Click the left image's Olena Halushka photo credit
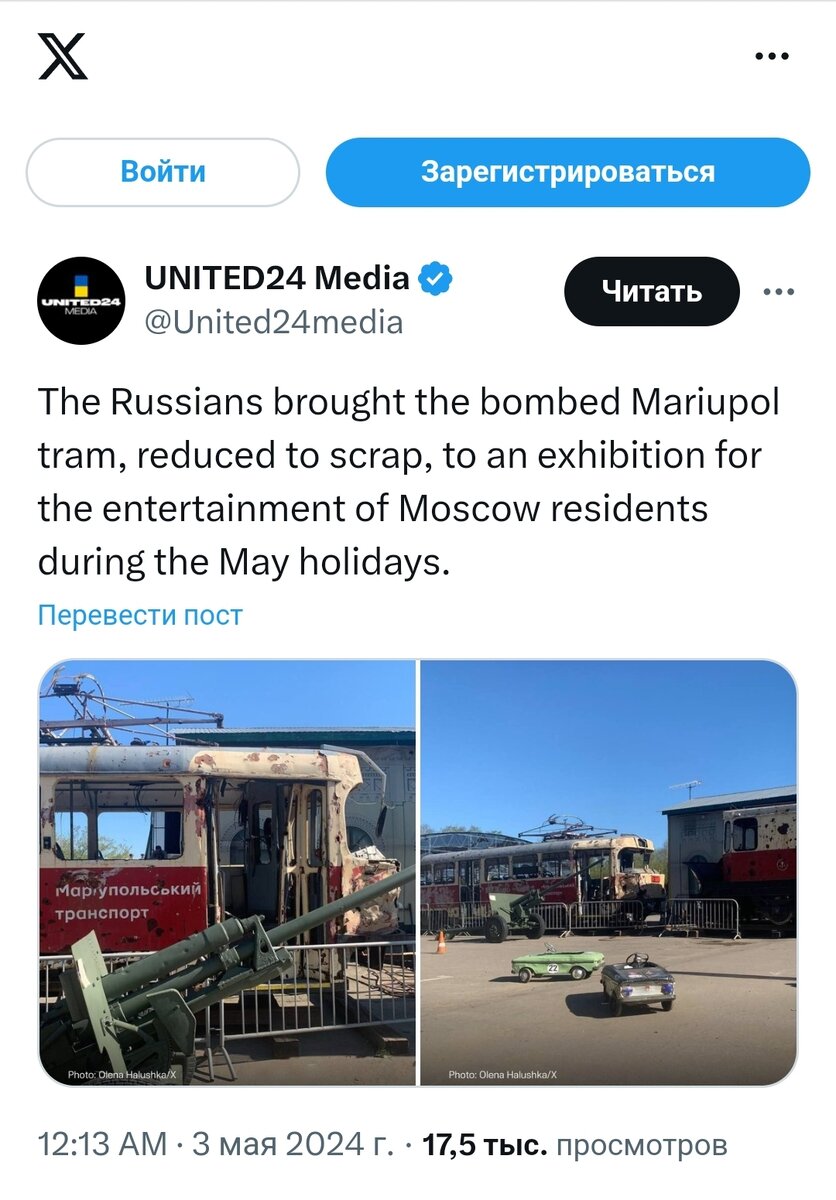Viewport: 836px width, 1200px height. [122, 1074]
